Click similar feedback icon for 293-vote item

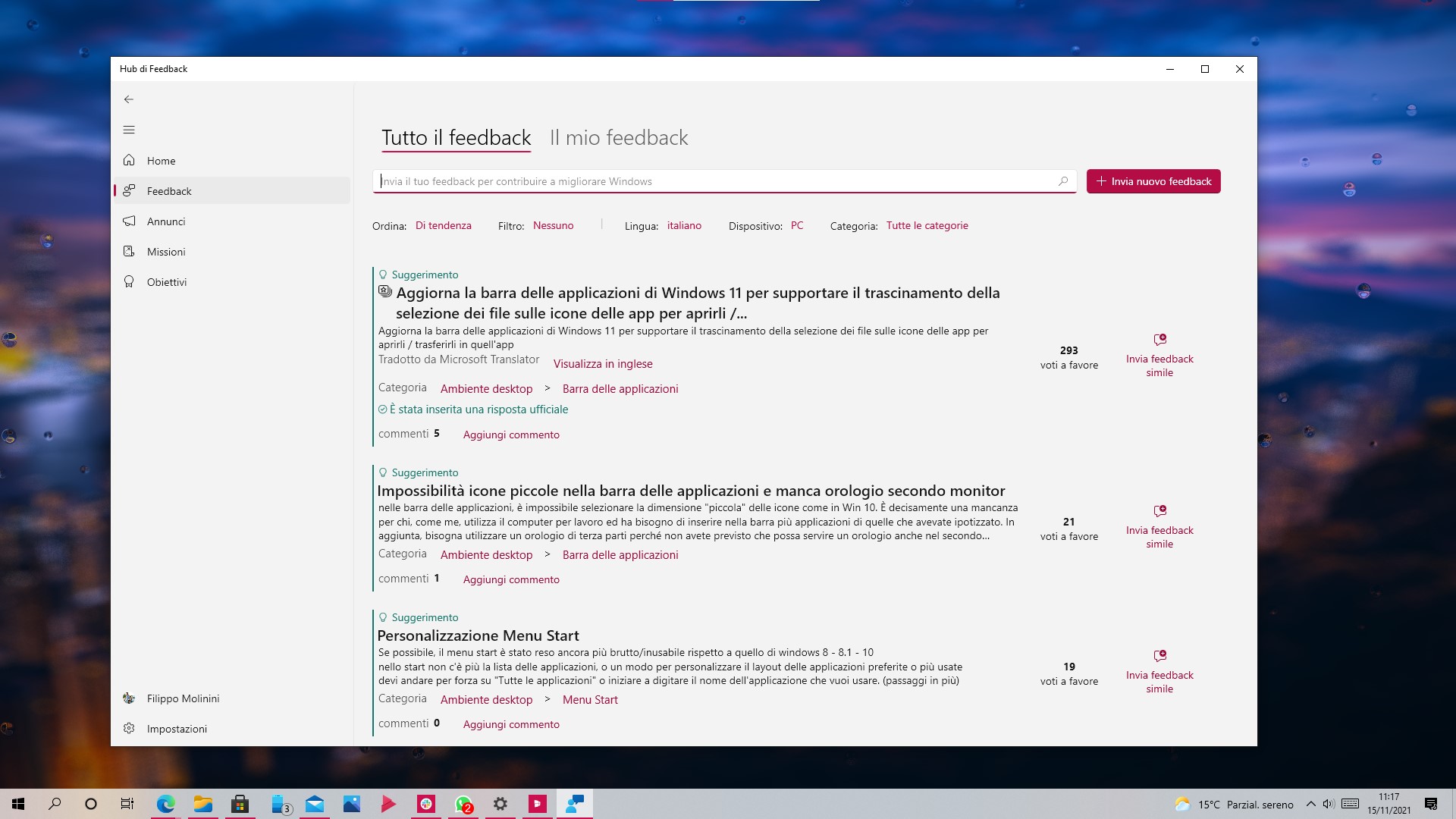coord(1159,340)
